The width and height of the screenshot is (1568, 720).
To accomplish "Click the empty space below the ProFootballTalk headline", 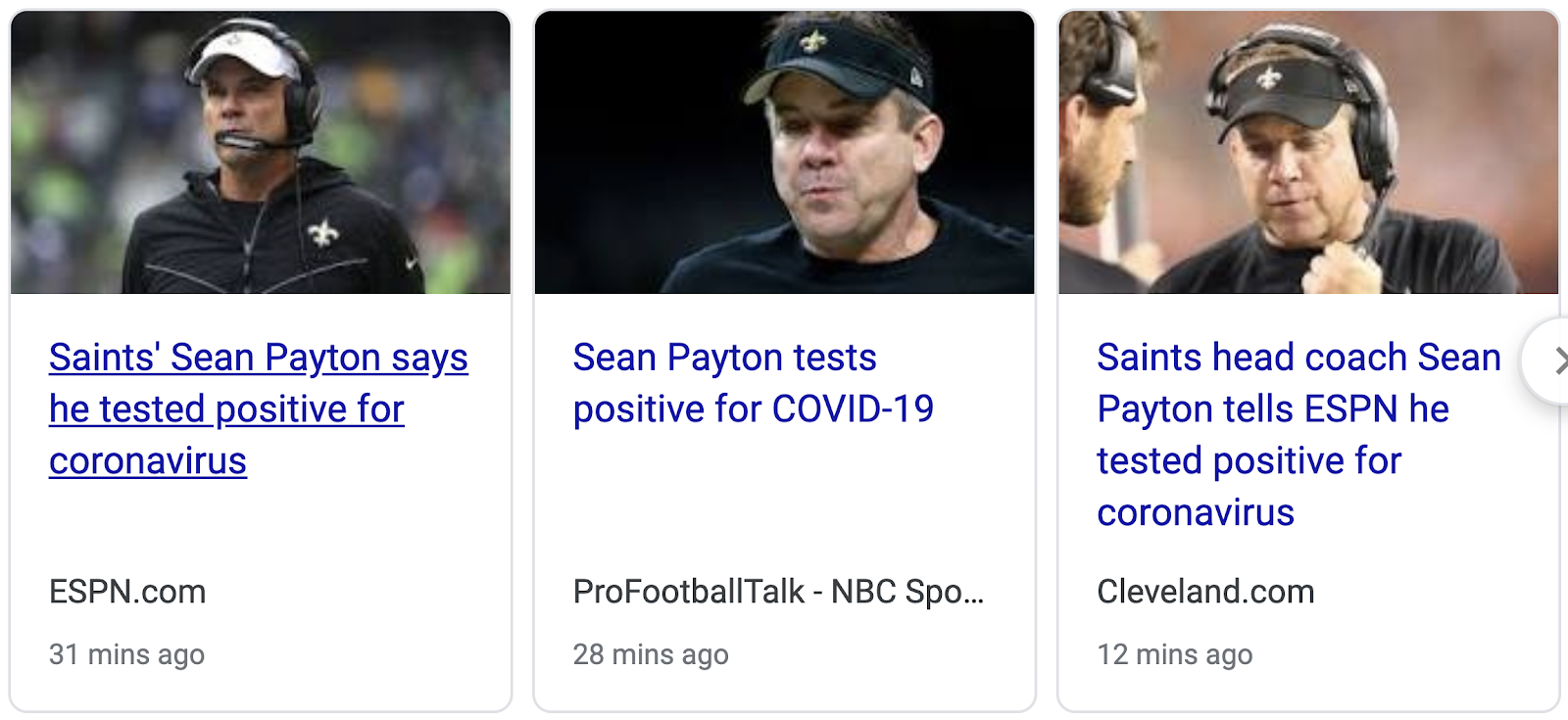I will click(x=784, y=500).
